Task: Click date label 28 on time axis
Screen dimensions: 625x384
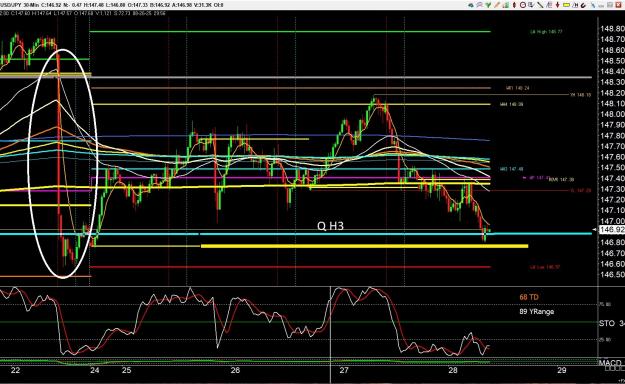Action: click(453, 370)
